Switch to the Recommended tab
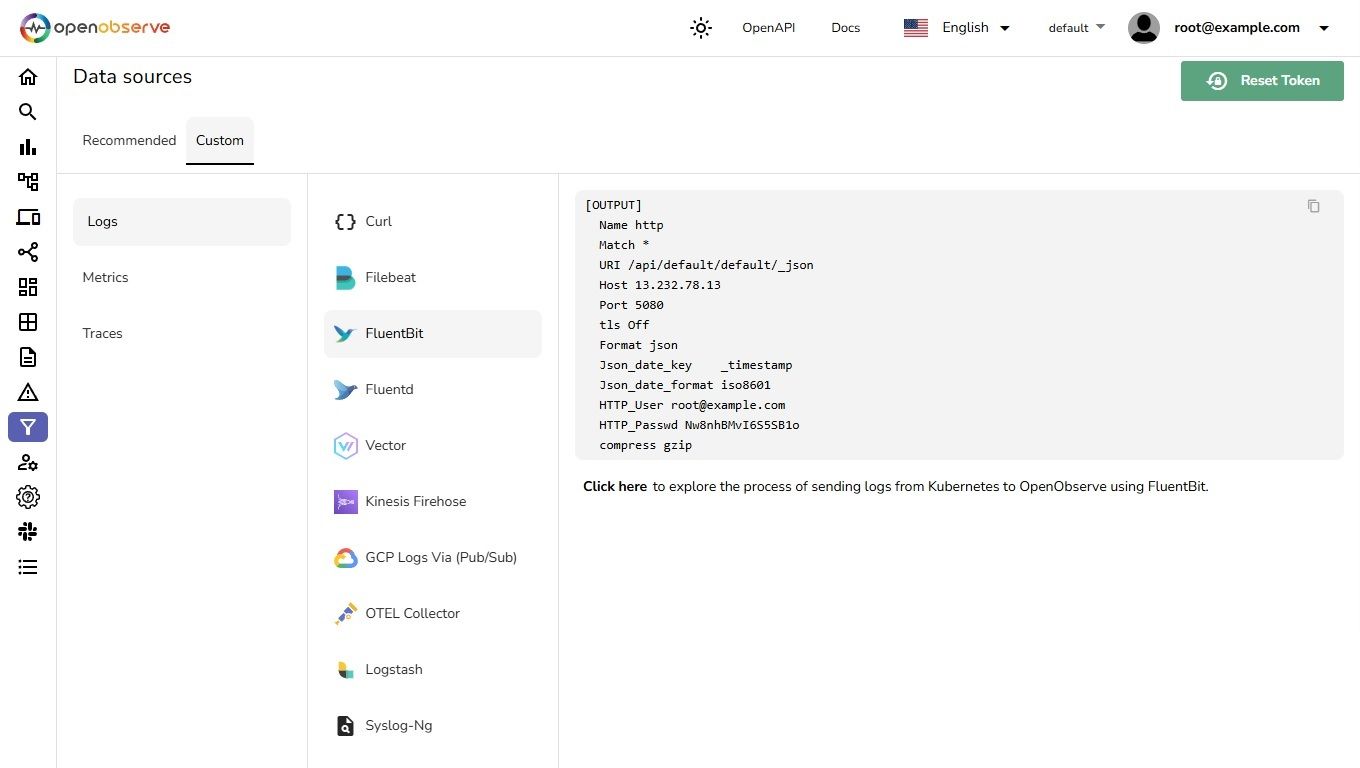 [129, 141]
